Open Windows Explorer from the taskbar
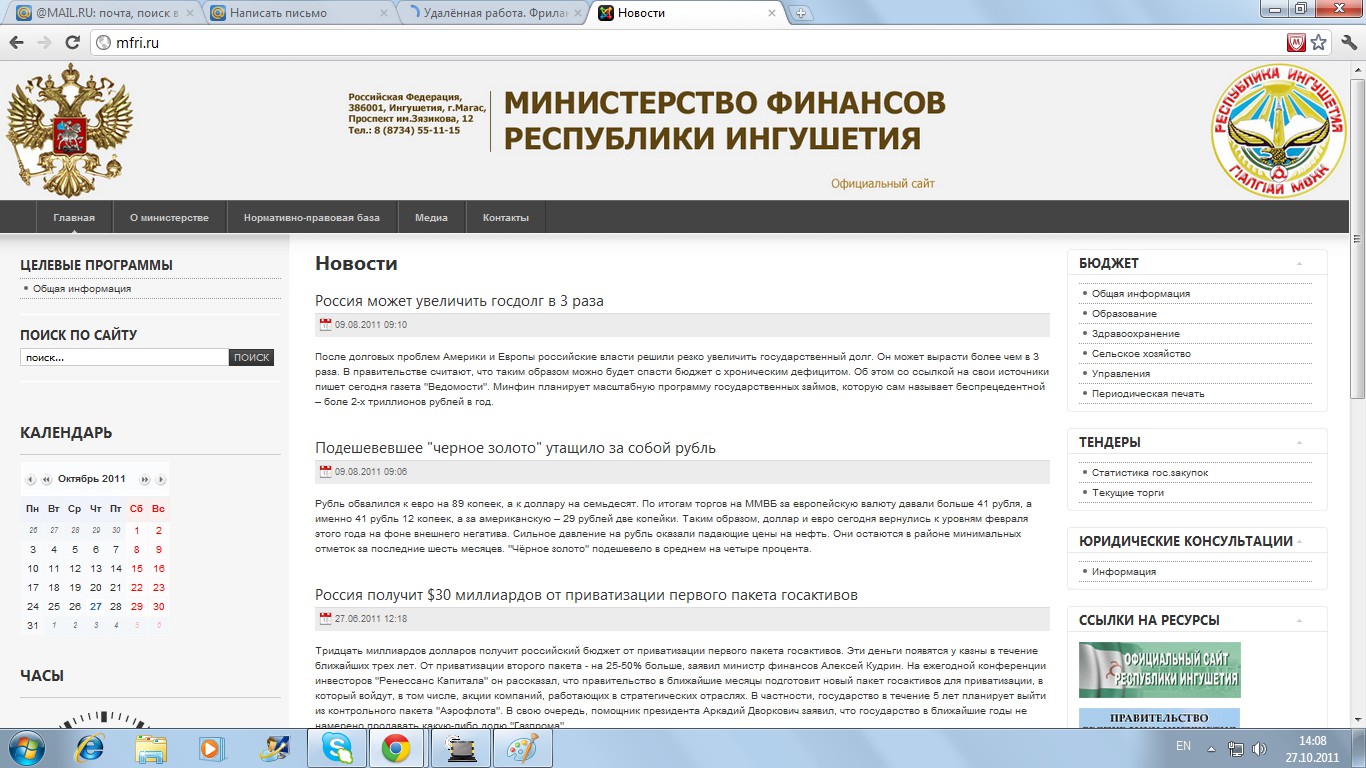 point(151,748)
